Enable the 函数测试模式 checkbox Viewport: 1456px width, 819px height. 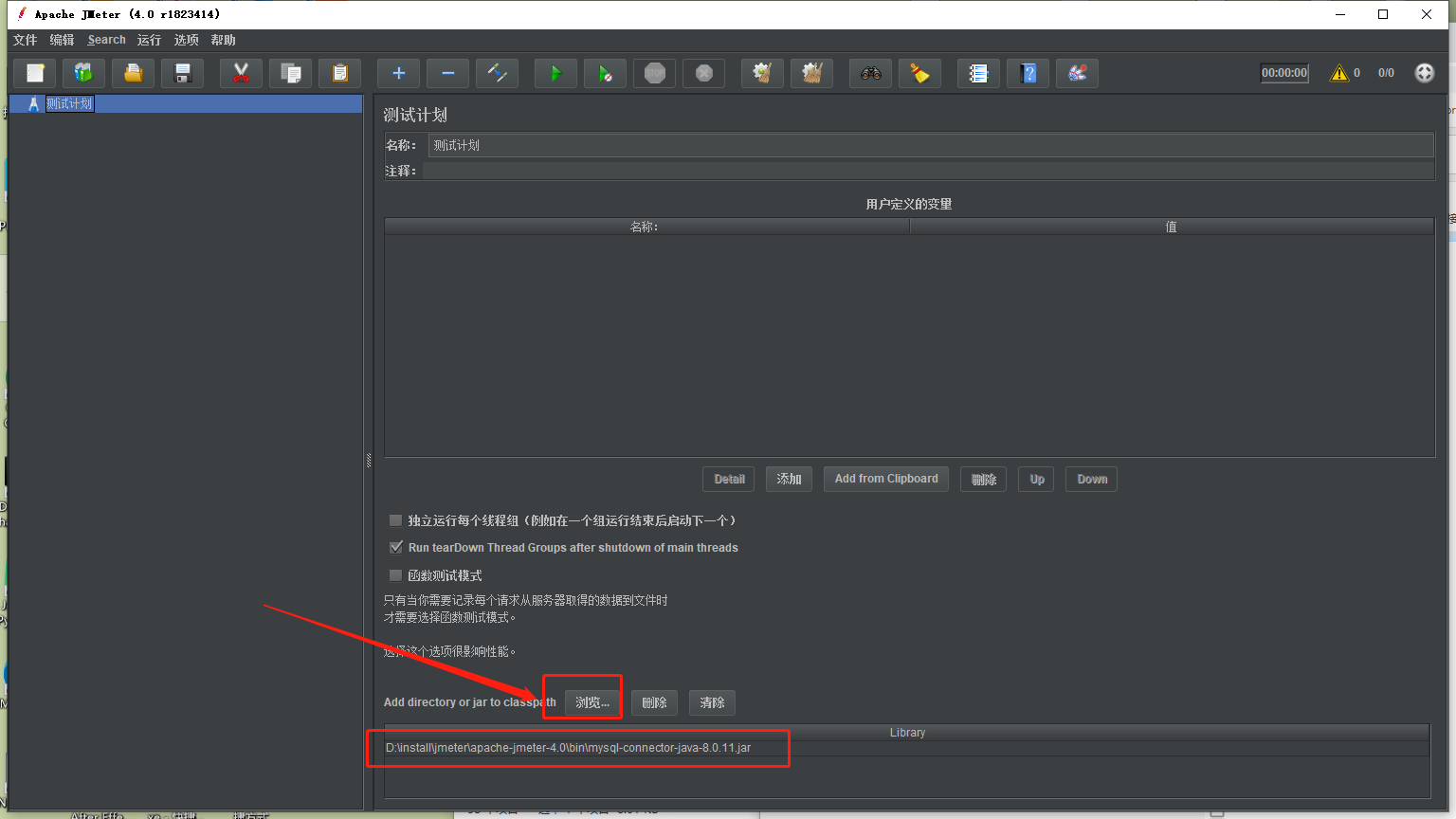point(396,575)
